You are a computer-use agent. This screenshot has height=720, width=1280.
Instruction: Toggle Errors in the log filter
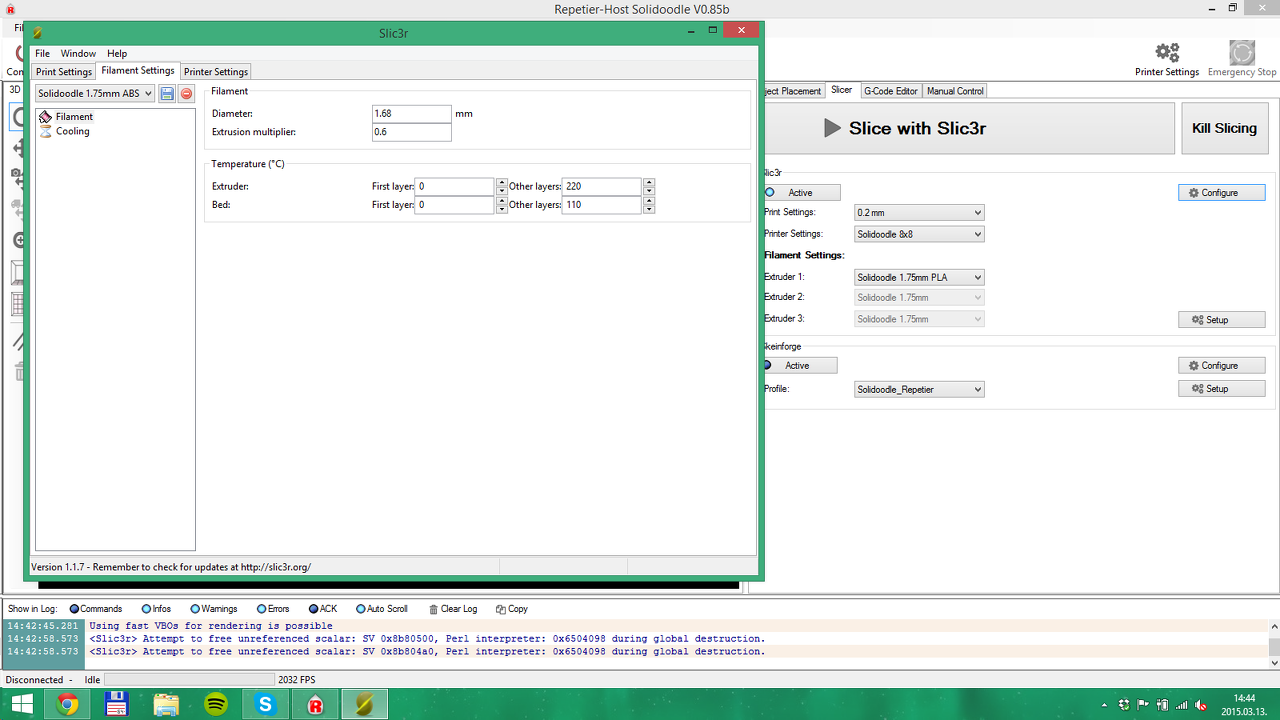pos(273,609)
